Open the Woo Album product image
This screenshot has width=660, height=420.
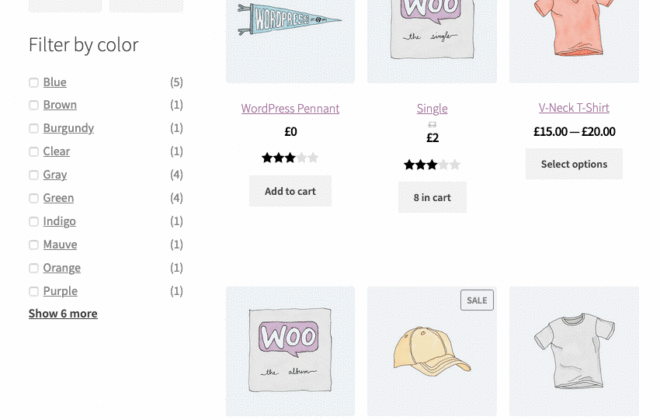pos(290,351)
